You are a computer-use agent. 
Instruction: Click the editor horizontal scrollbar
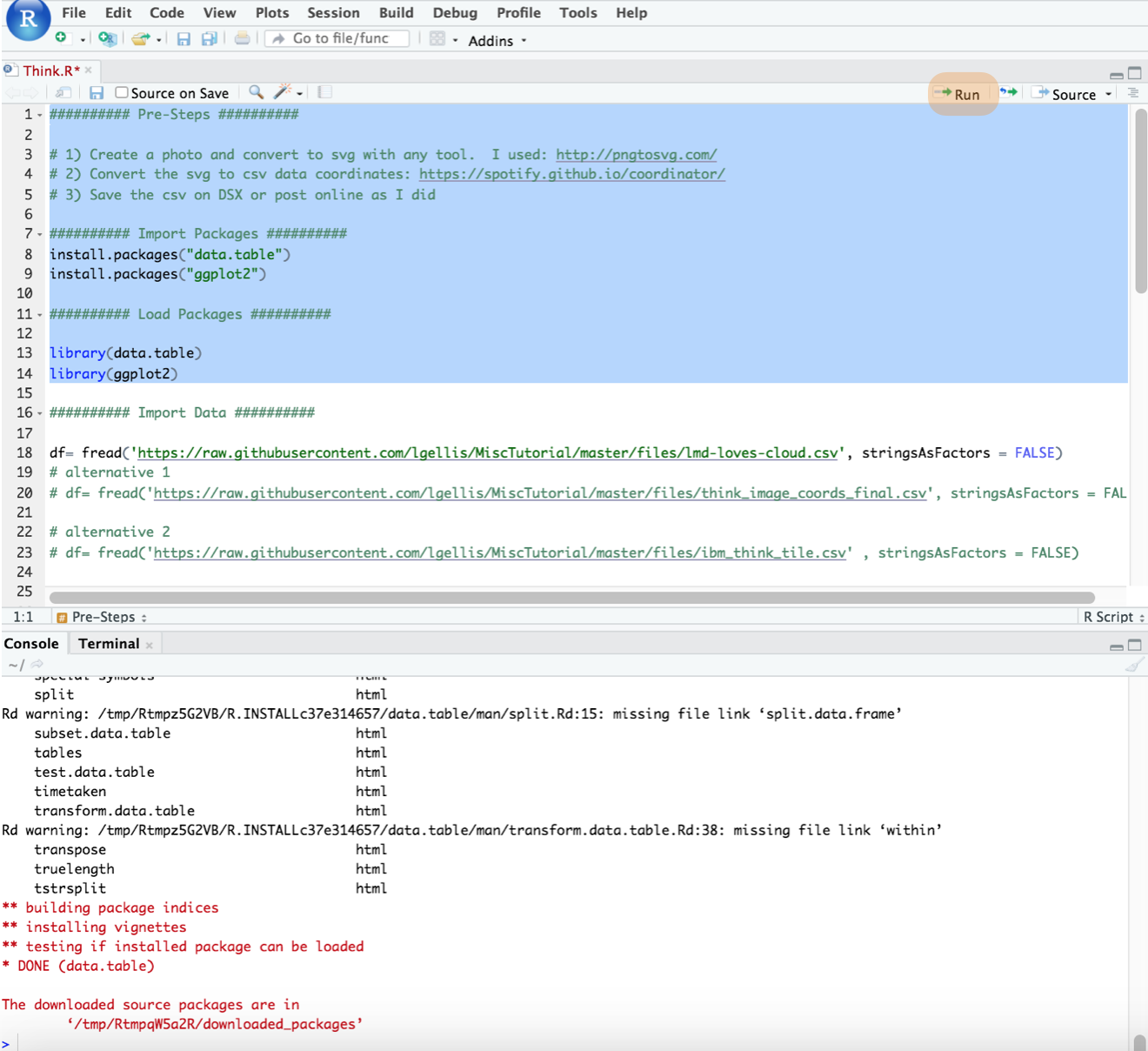point(572,598)
